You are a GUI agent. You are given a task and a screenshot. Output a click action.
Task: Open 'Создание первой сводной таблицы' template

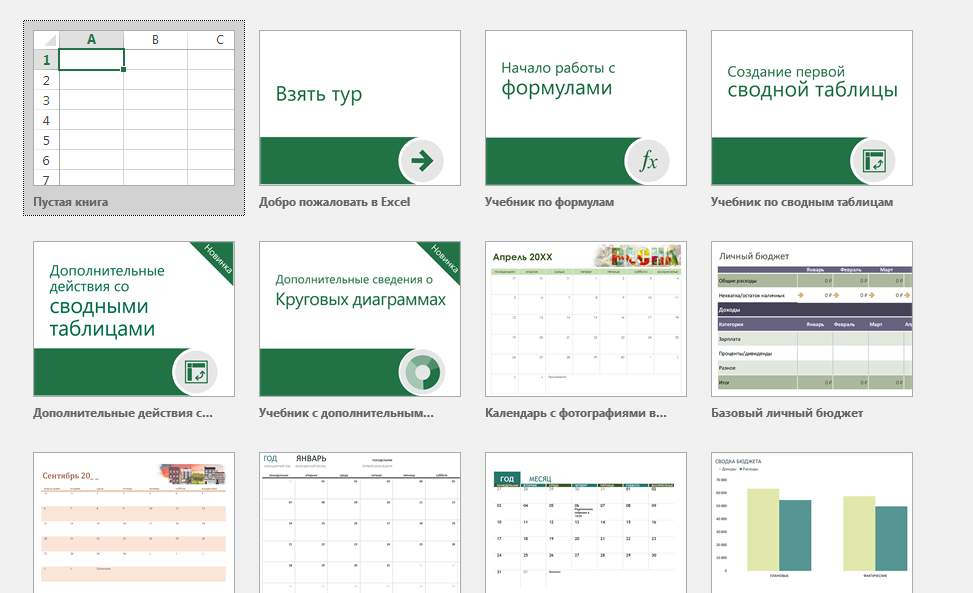point(812,108)
